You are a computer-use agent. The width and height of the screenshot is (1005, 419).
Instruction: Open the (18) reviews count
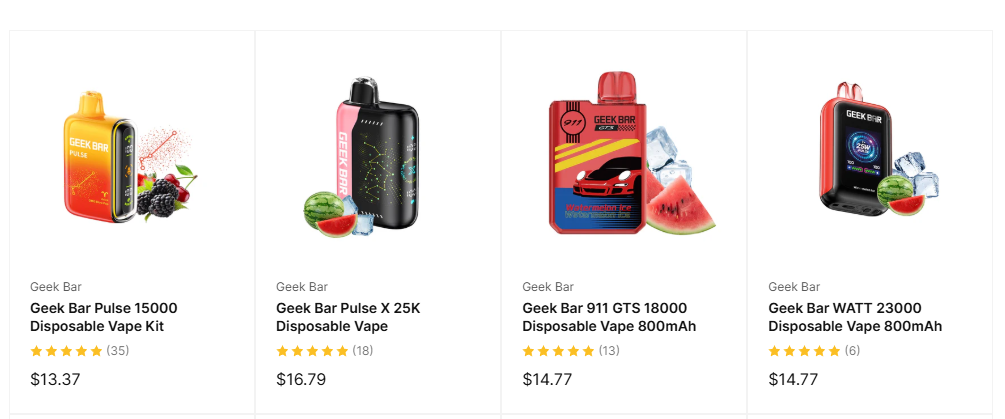(363, 350)
